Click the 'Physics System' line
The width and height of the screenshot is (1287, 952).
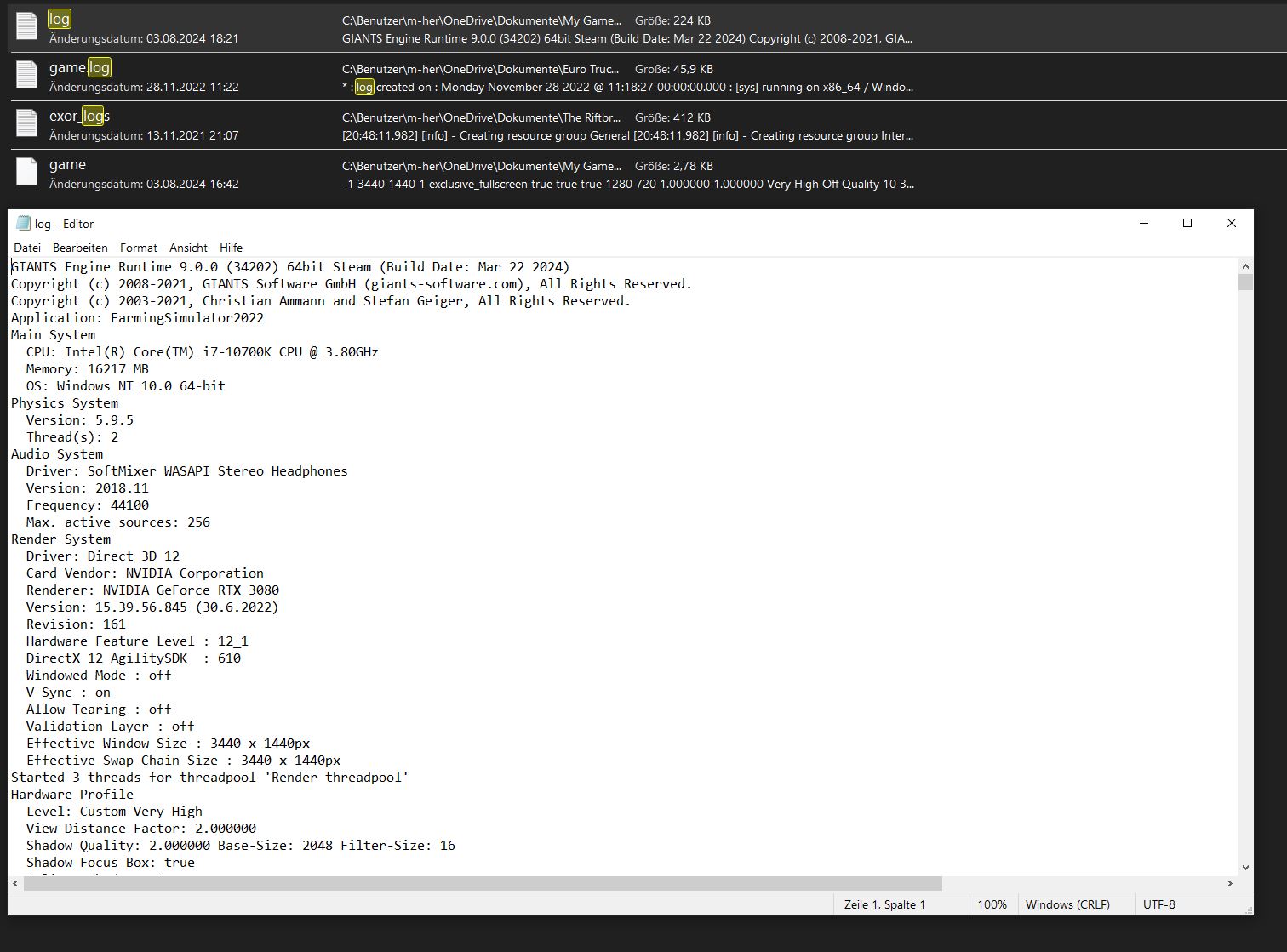click(x=65, y=402)
